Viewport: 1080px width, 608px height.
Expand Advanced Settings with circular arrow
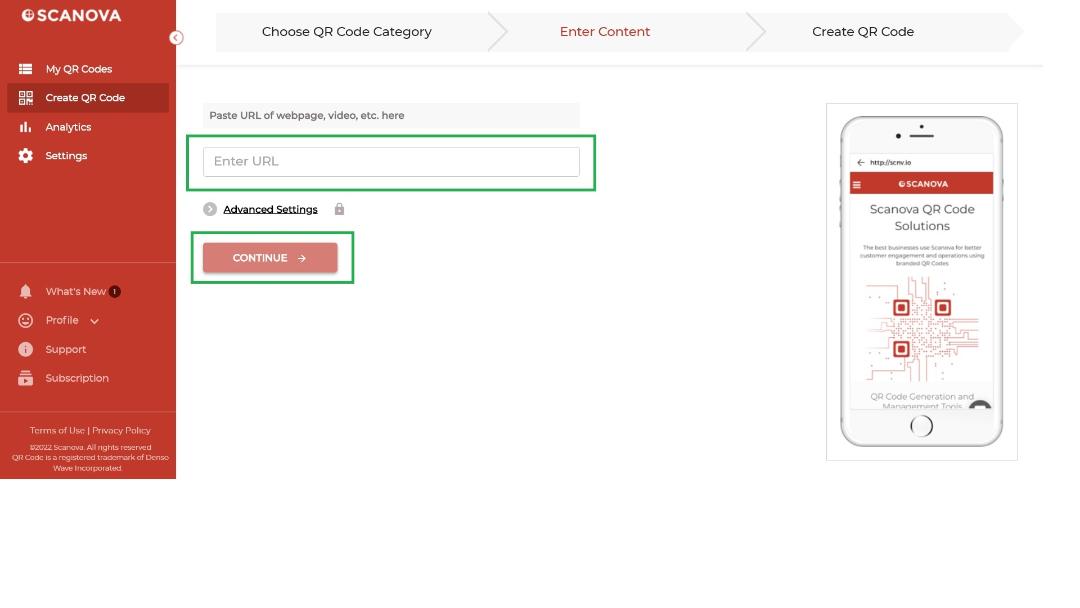(210, 209)
